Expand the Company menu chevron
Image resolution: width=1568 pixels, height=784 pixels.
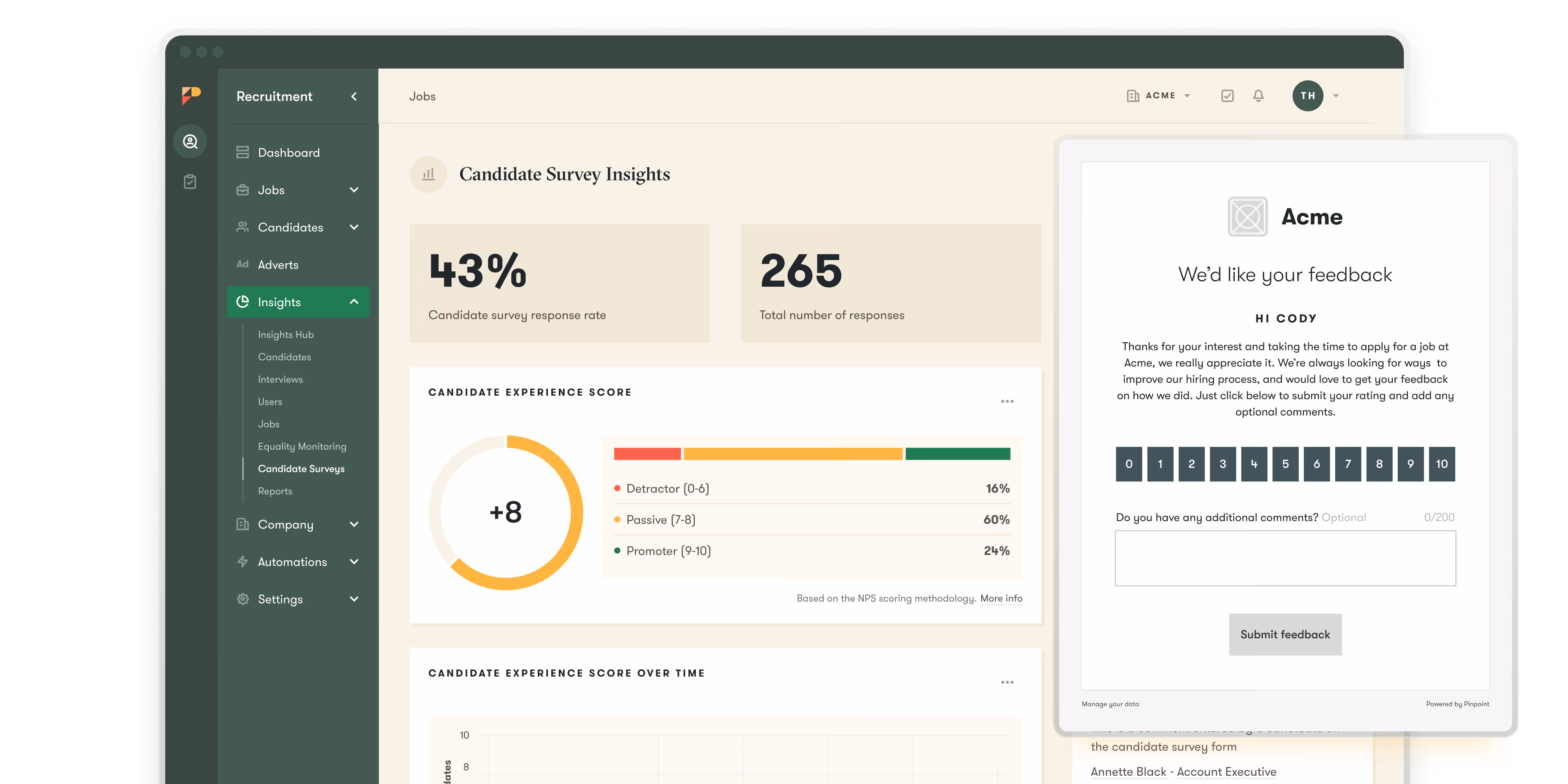coord(354,524)
